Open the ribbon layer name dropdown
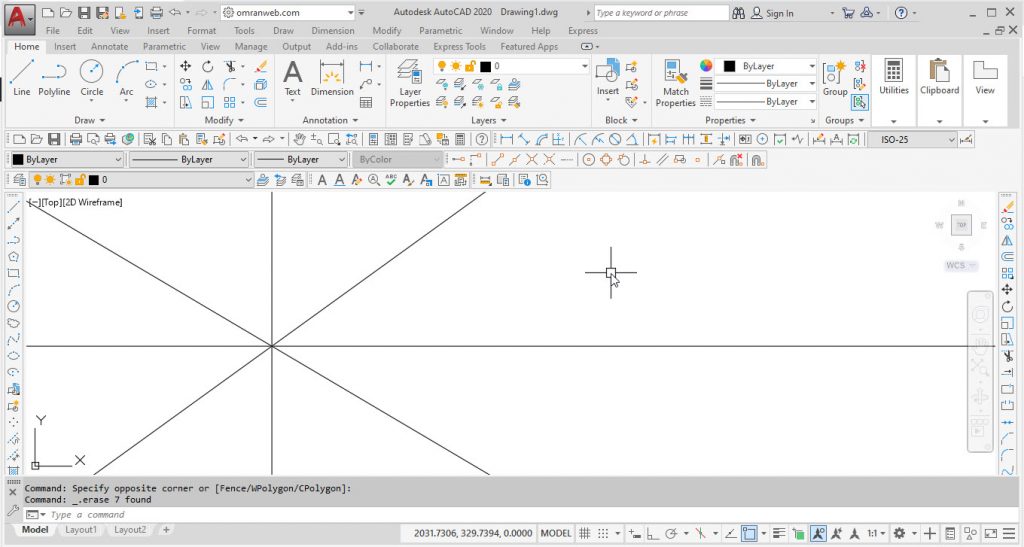 540,66
